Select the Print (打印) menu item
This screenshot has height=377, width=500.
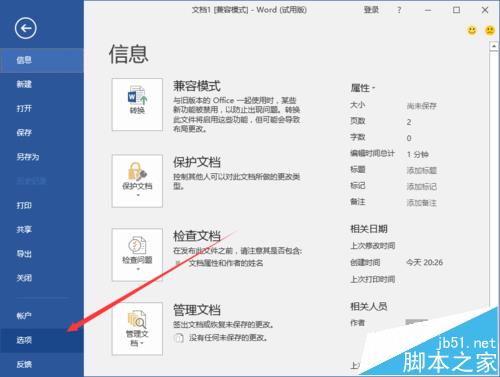42,205
